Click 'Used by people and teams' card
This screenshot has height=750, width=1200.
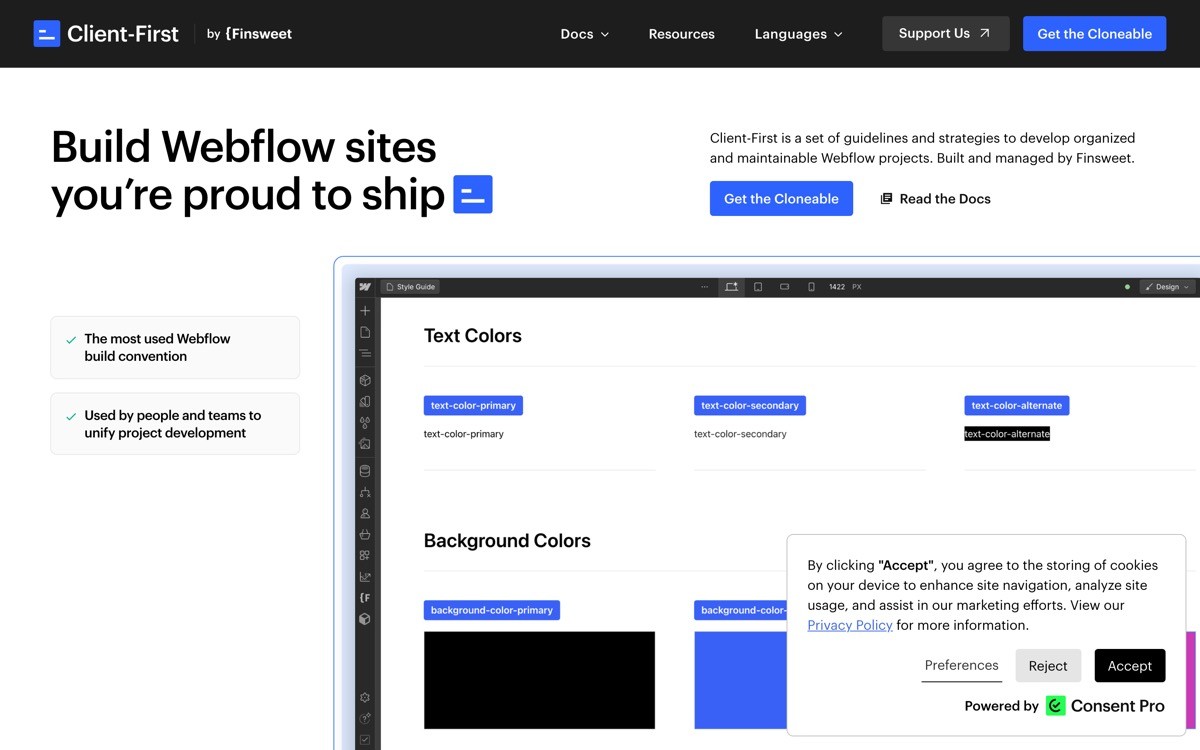click(x=175, y=424)
